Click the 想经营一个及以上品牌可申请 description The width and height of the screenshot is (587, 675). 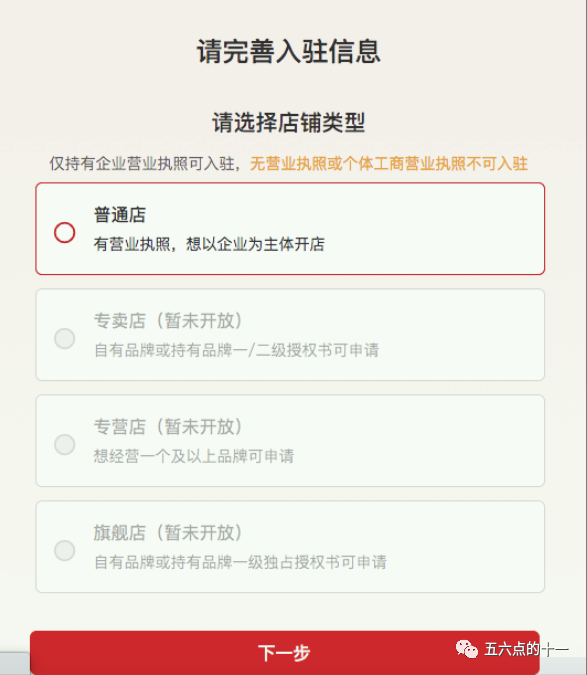[194, 456]
